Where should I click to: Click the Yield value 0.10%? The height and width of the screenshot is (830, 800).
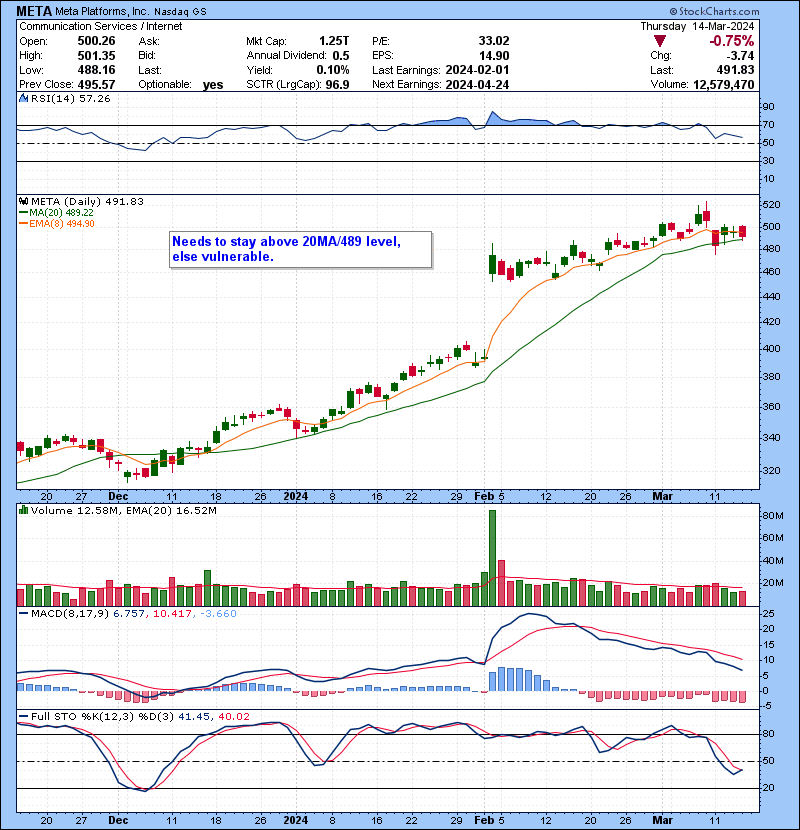(333, 70)
